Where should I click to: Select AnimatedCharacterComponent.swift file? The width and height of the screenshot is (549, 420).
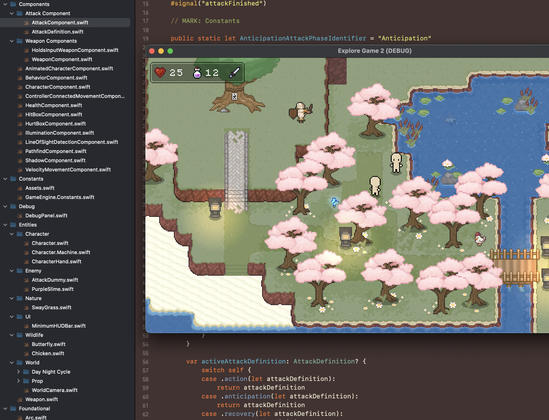[69, 69]
